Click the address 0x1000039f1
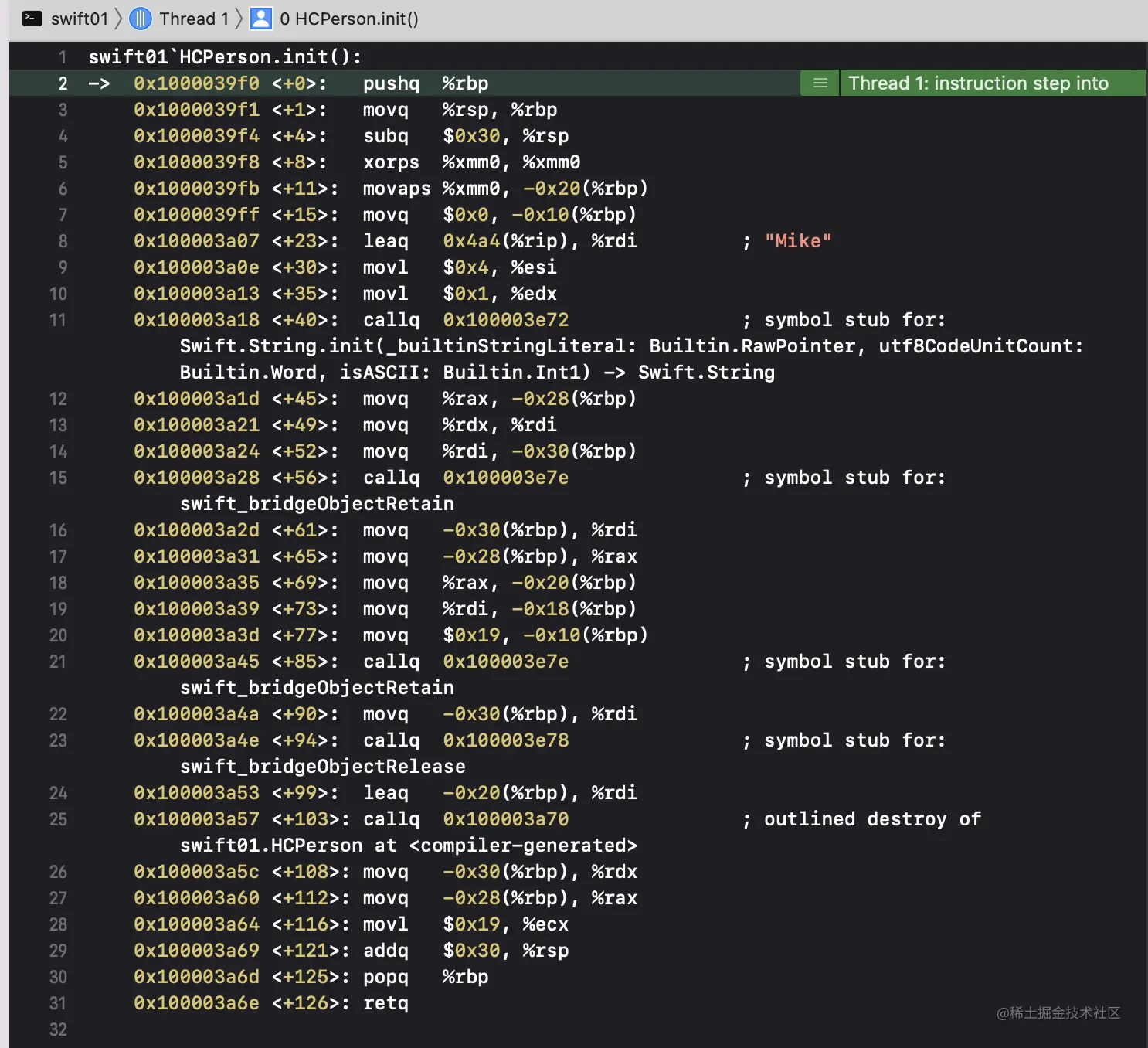1148x1048 pixels. [x=196, y=110]
